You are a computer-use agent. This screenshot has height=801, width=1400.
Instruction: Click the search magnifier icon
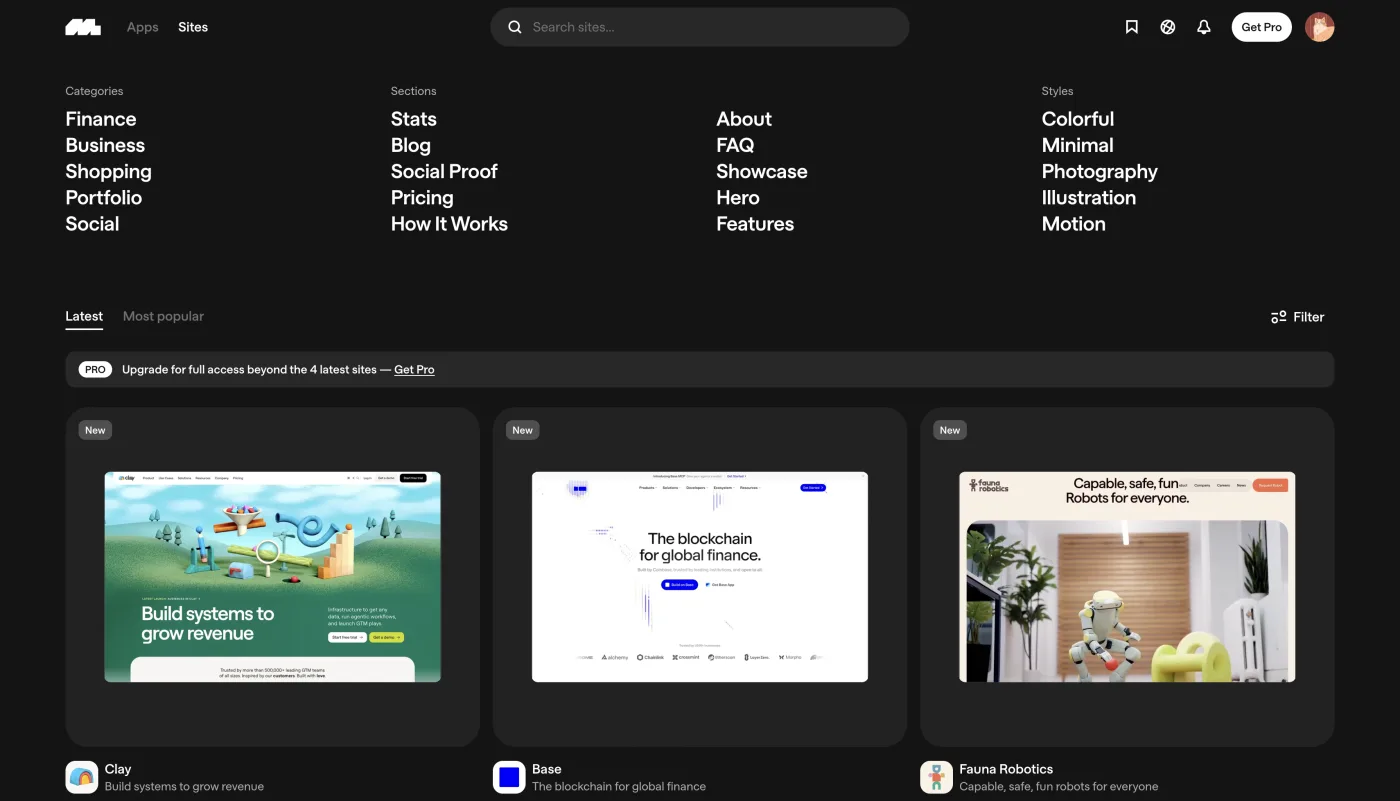[515, 27]
